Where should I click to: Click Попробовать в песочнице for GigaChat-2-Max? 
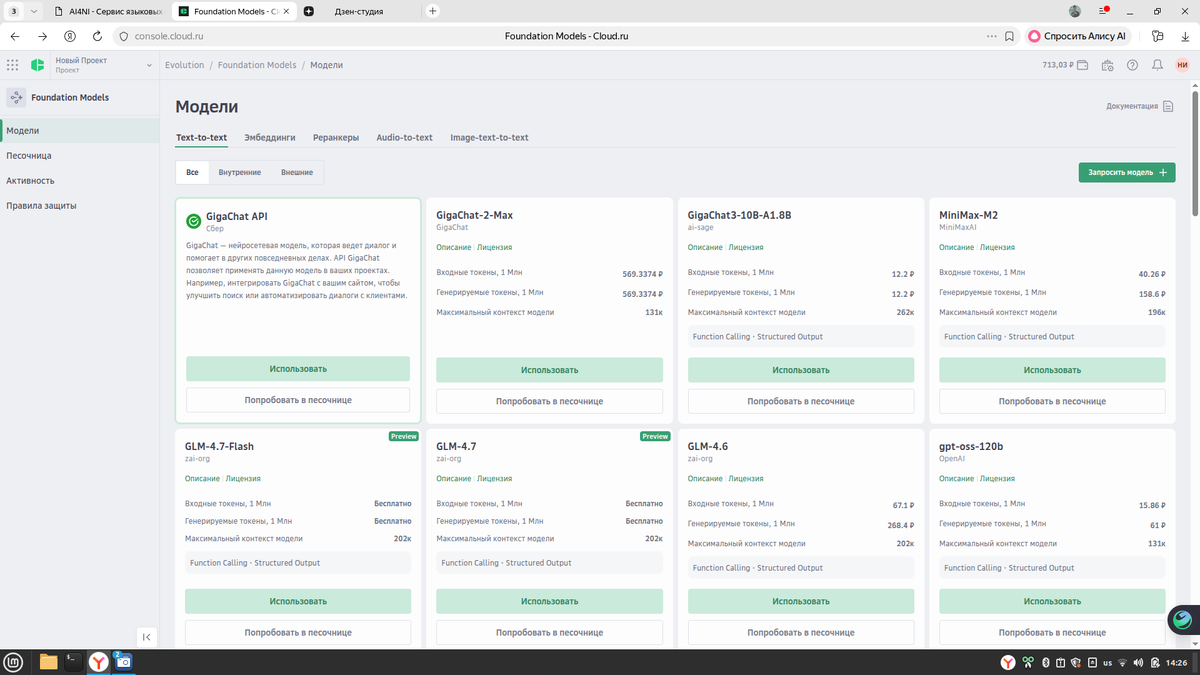coord(549,401)
